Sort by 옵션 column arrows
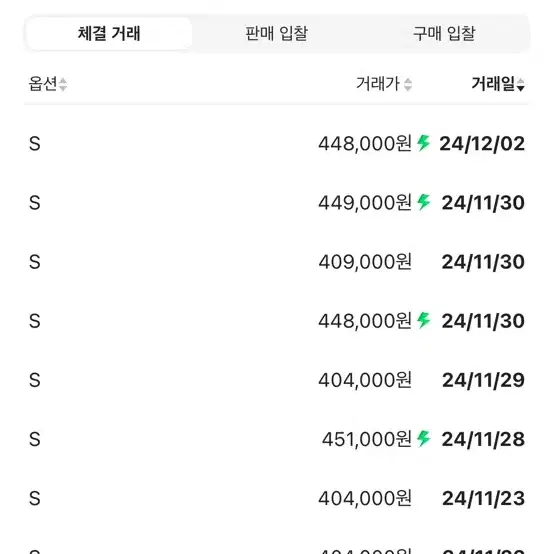The image size is (554, 554). (63, 84)
